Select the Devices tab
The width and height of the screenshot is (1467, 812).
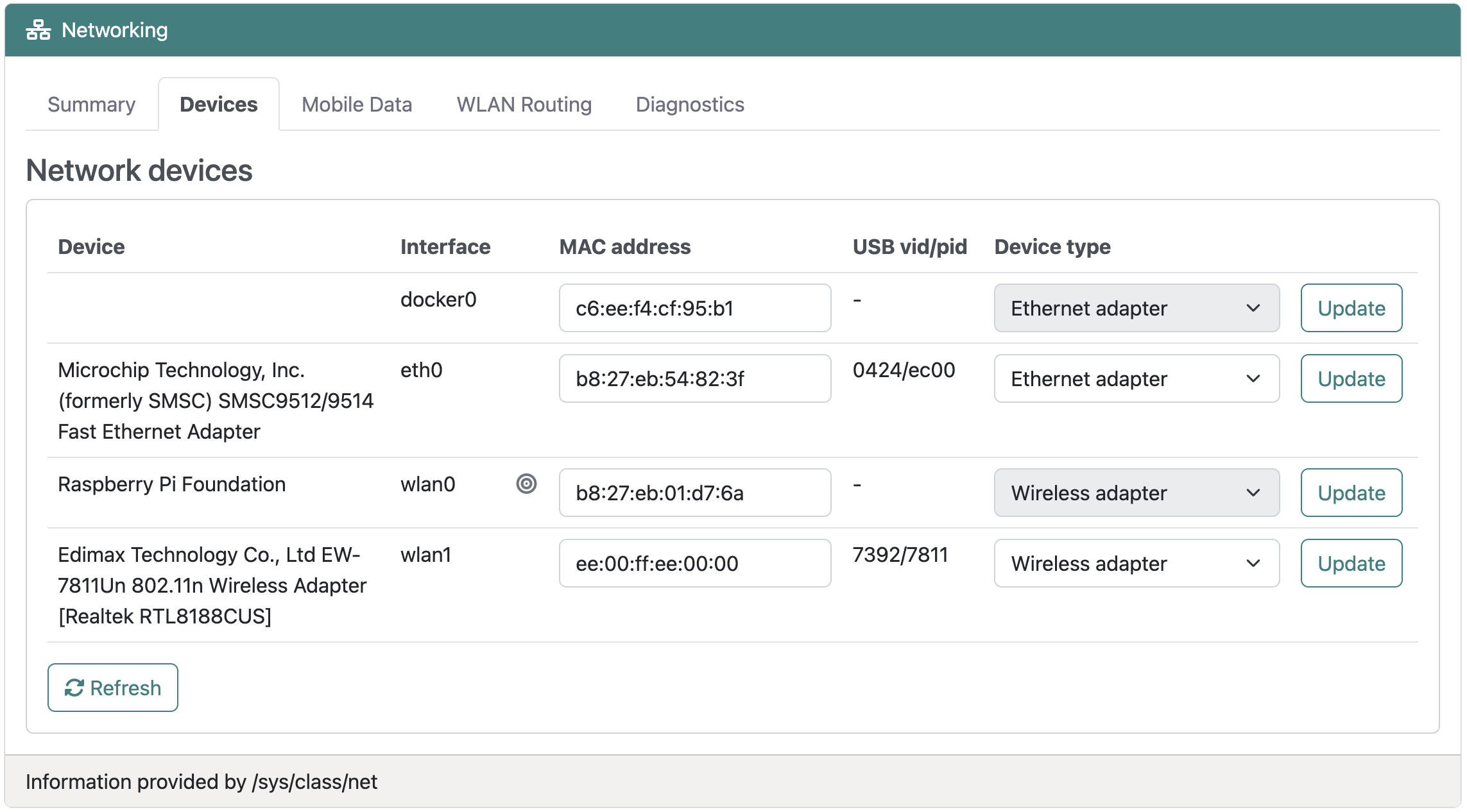pyautogui.click(x=219, y=104)
